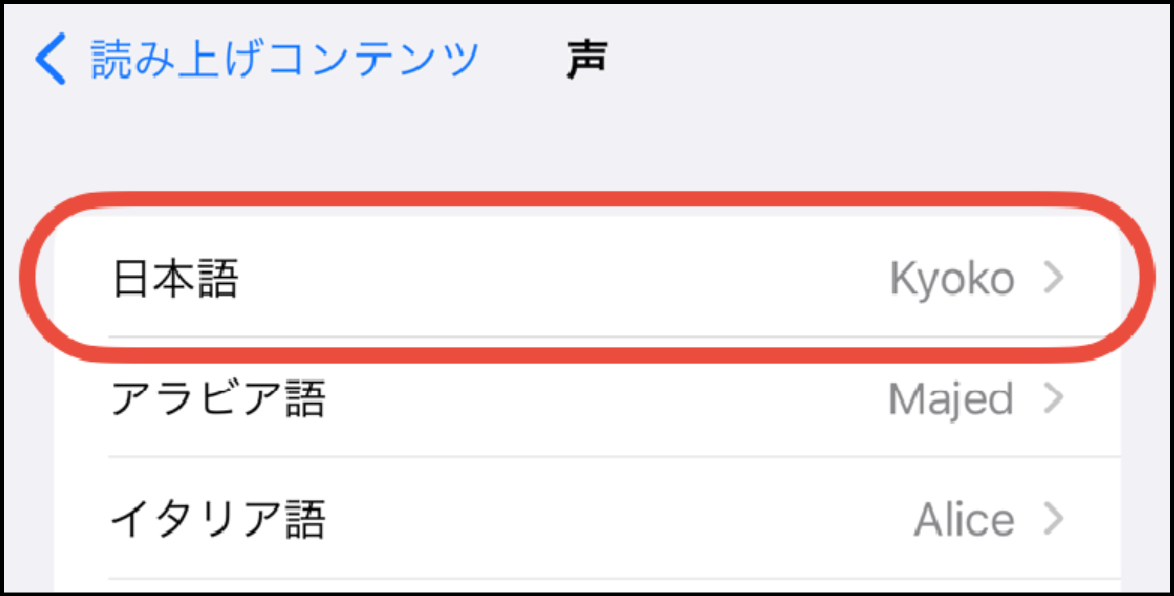1174x596 pixels.
Task: Tap the blue back chevron icon
Action: [49, 60]
